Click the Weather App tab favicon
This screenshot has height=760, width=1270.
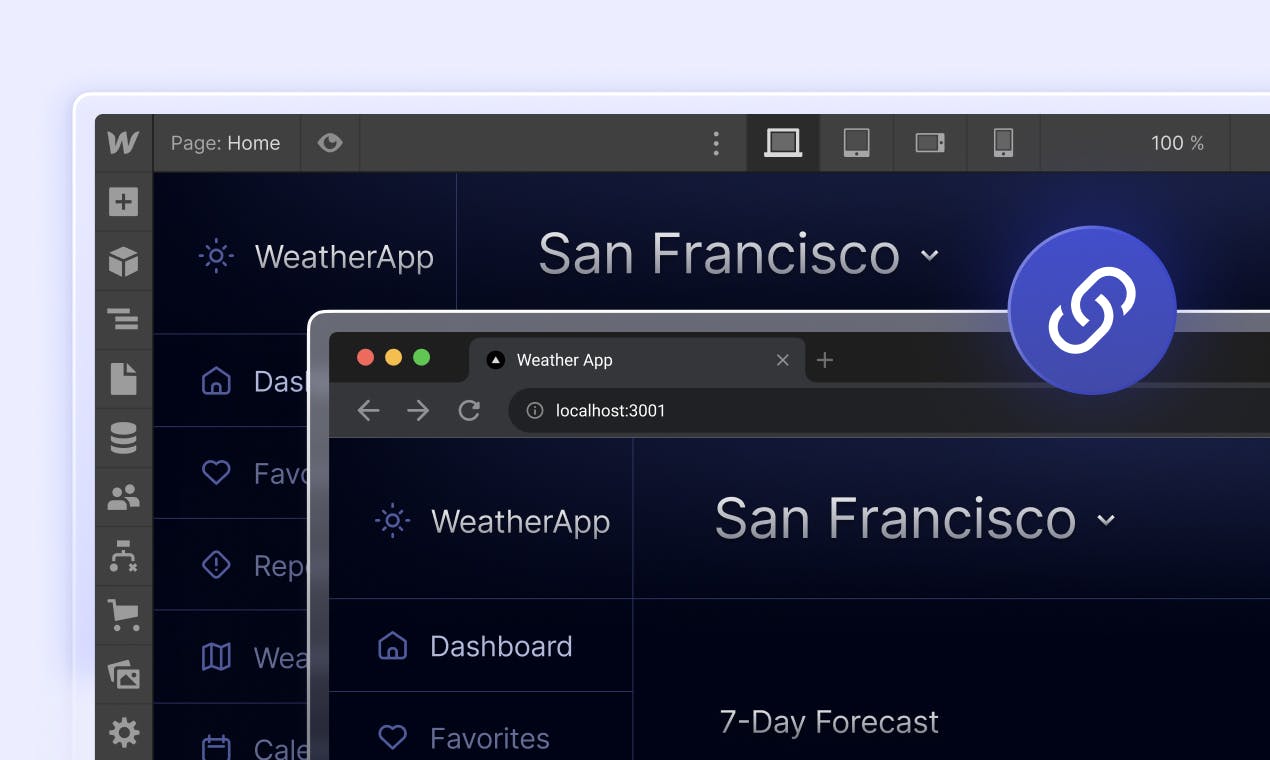click(x=495, y=360)
